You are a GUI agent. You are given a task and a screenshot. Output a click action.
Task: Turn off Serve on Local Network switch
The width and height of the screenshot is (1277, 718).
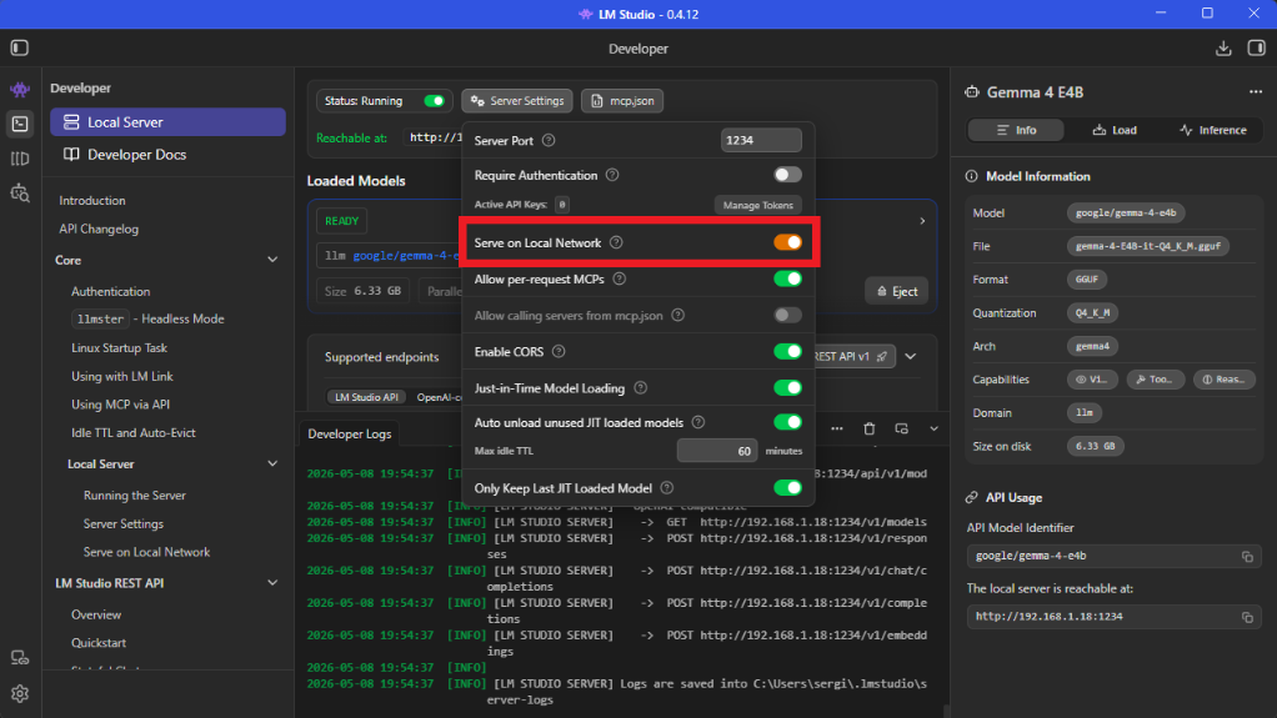tap(788, 243)
